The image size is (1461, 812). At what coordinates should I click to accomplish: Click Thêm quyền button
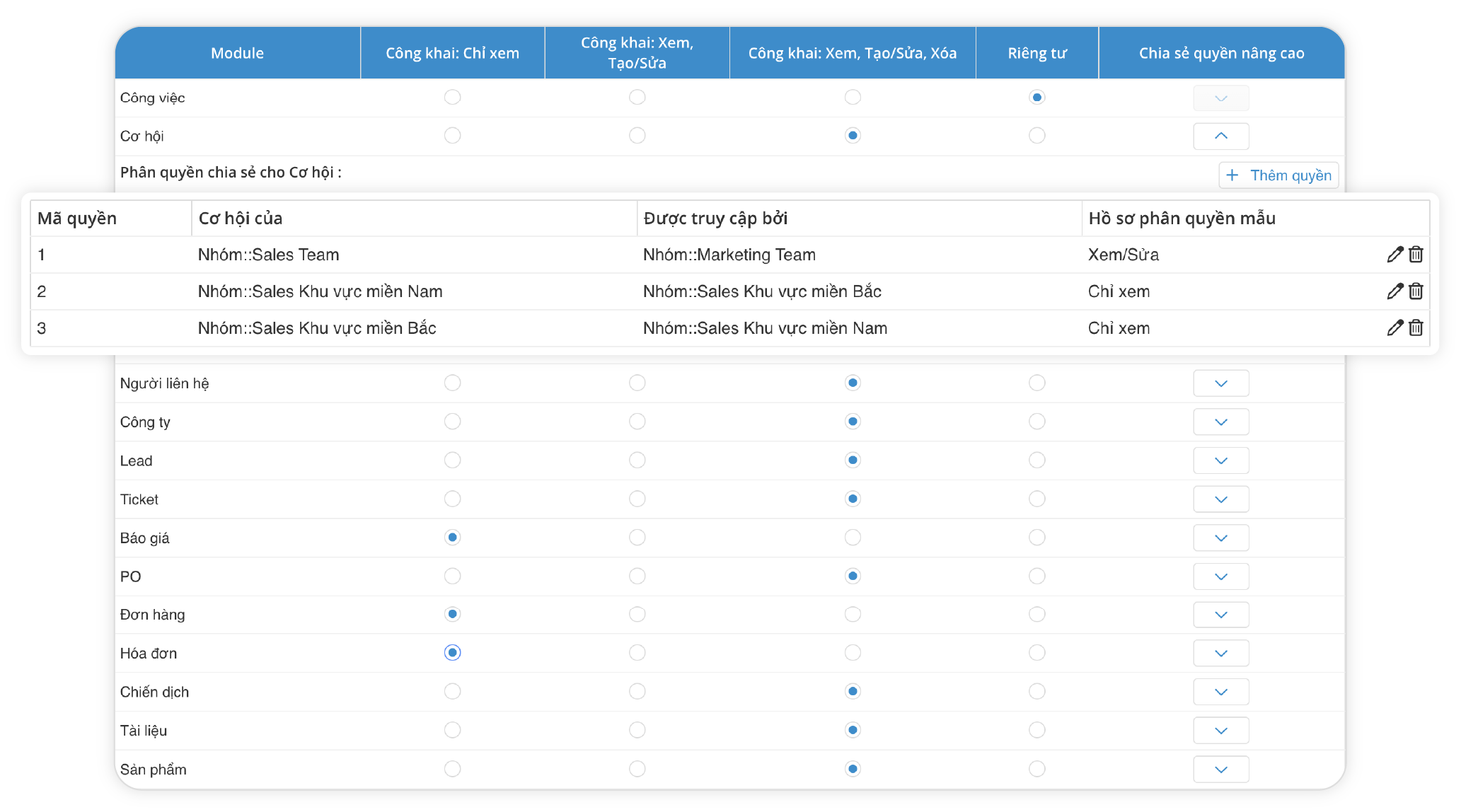tap(1278, 175)
